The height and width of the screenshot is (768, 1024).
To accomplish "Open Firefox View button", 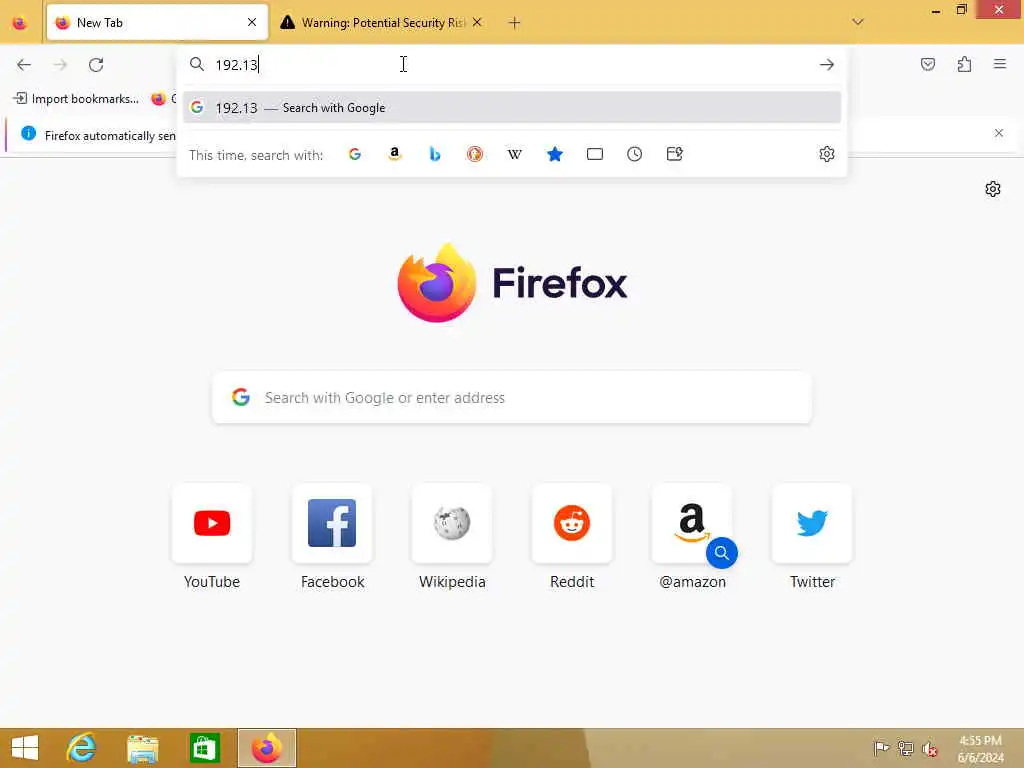I will 20,23.
